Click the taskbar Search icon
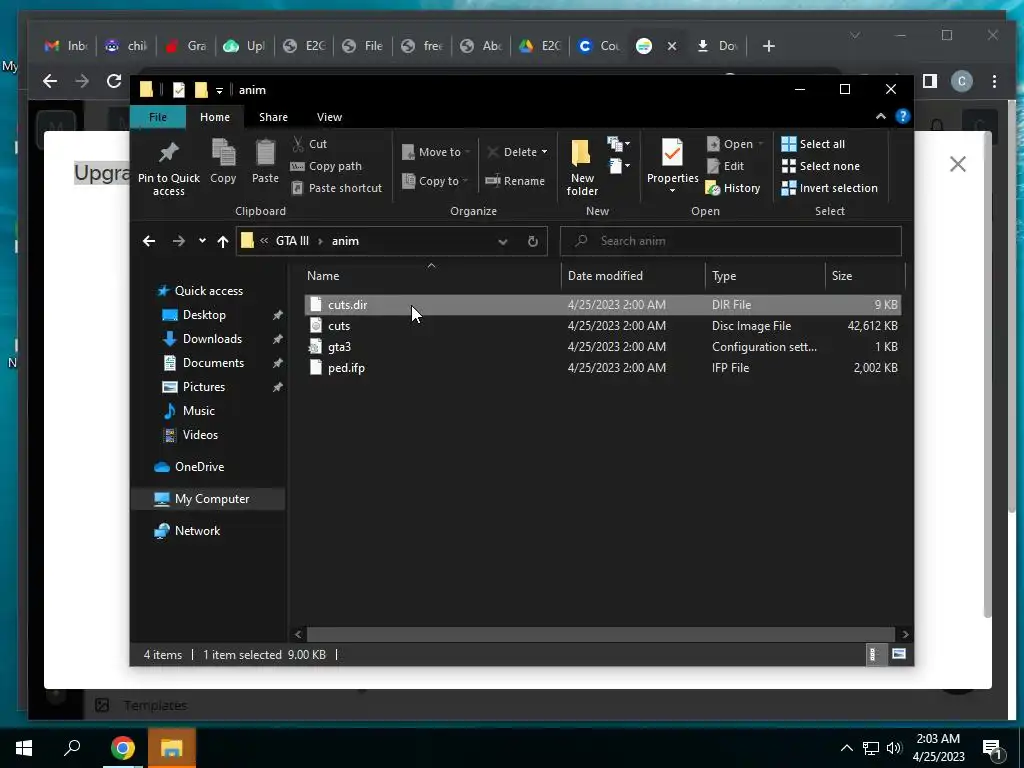 tap(72, 748)
